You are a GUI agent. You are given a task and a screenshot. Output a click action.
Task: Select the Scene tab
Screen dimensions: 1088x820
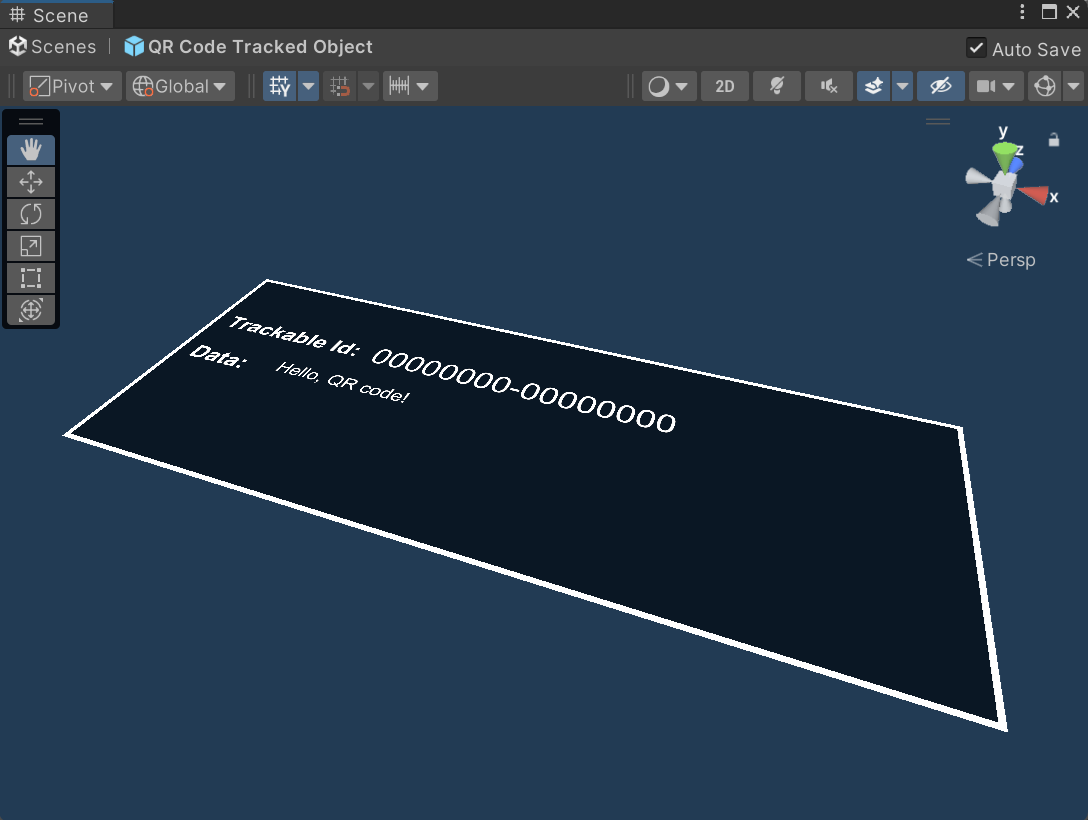coord(57,15)
